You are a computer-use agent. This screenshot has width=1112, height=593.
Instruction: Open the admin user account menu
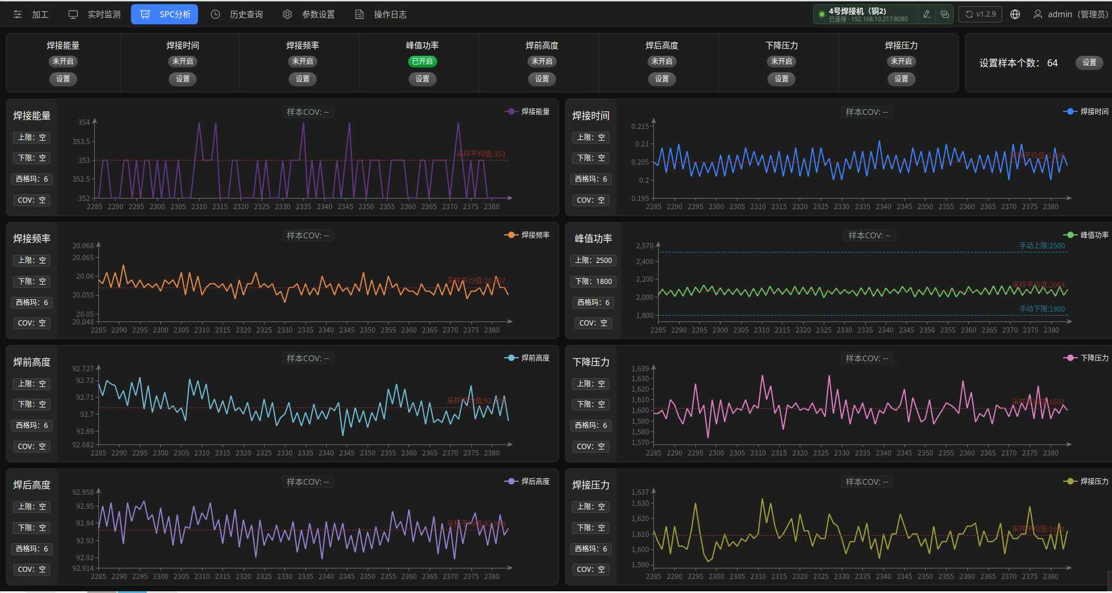1070,14
